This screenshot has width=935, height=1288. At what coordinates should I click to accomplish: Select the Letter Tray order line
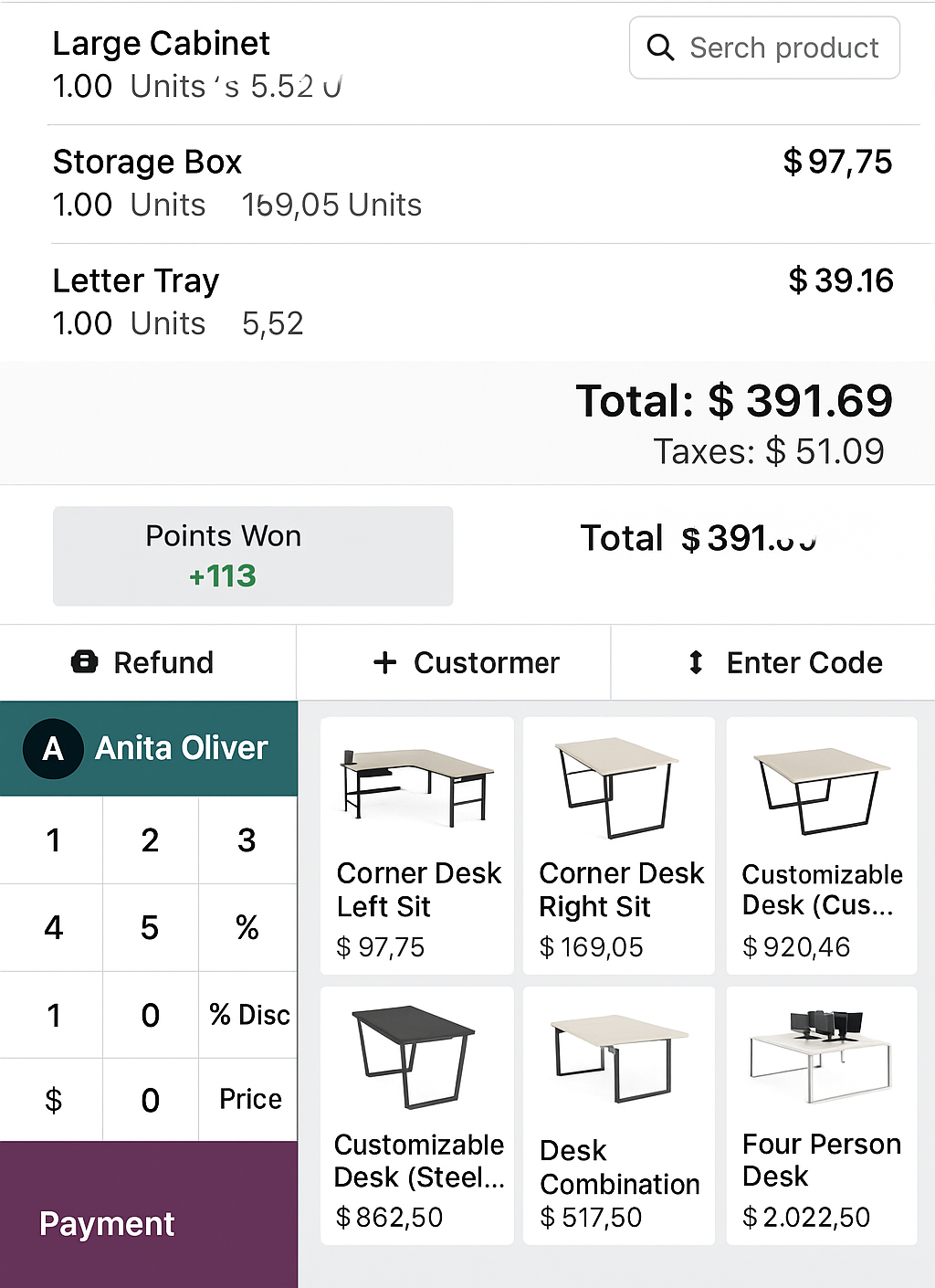[473, 302]
